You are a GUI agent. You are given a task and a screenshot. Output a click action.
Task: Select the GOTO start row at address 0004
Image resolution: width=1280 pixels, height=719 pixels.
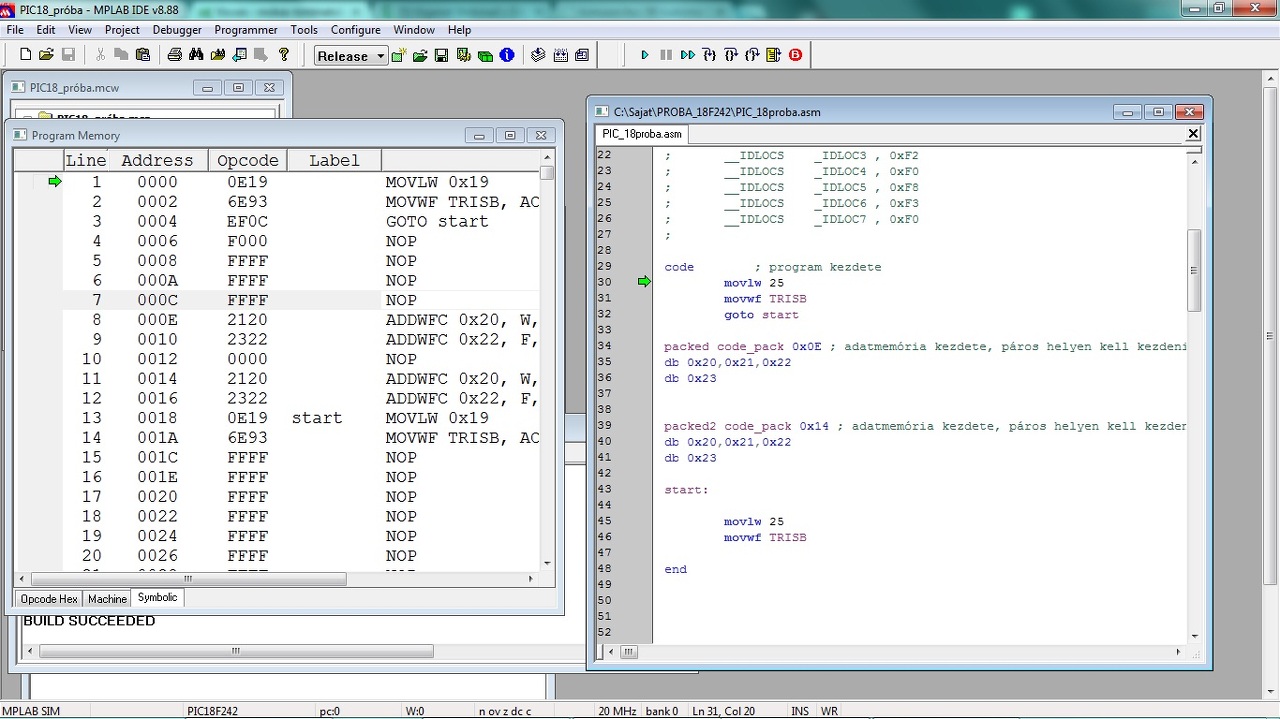[x=300, y=221]
